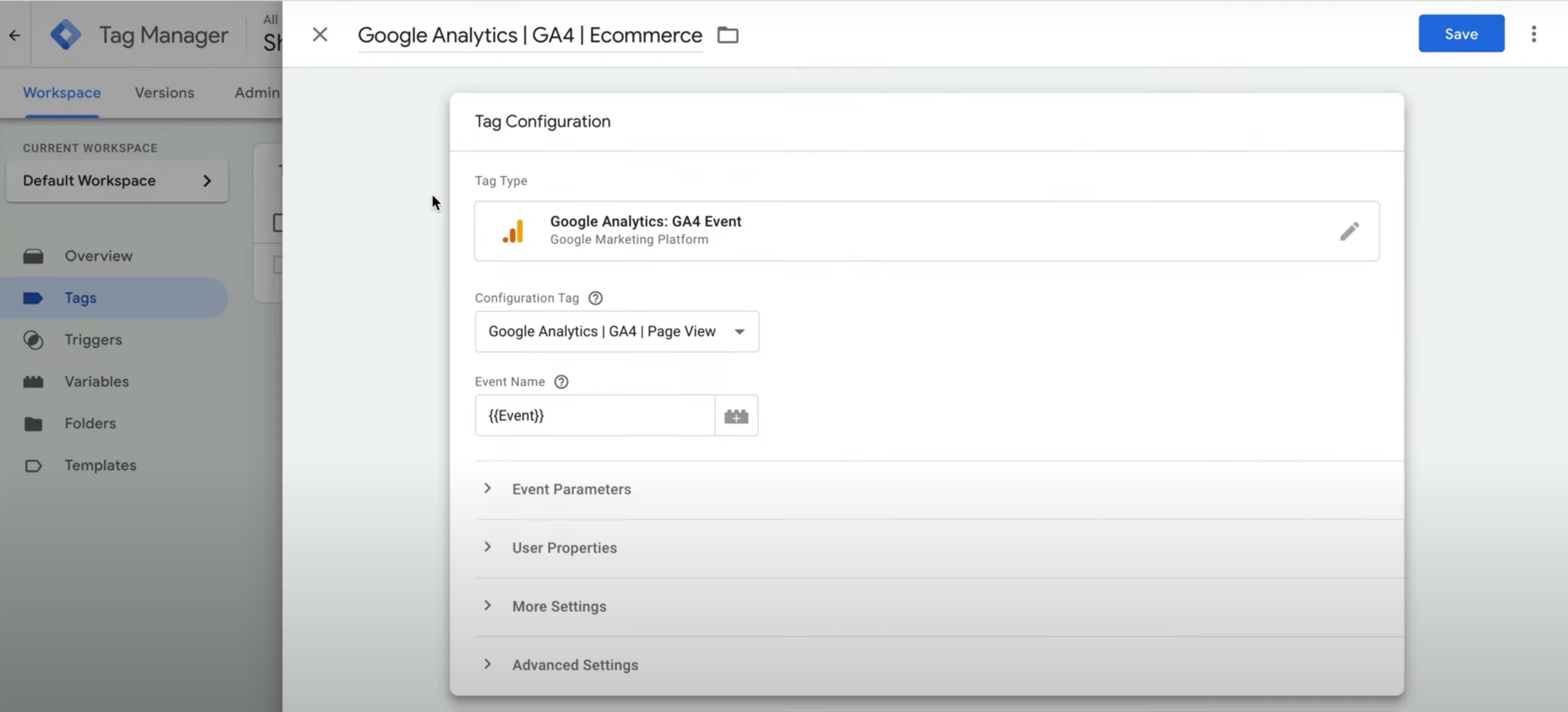Screen dimensions: 1568x712
Task: Click the pencil icon to edit tag type
Action: point(1349,231)
